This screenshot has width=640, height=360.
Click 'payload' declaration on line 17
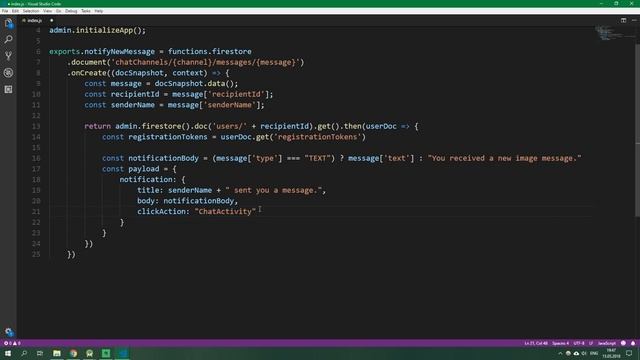click(144, 169)
